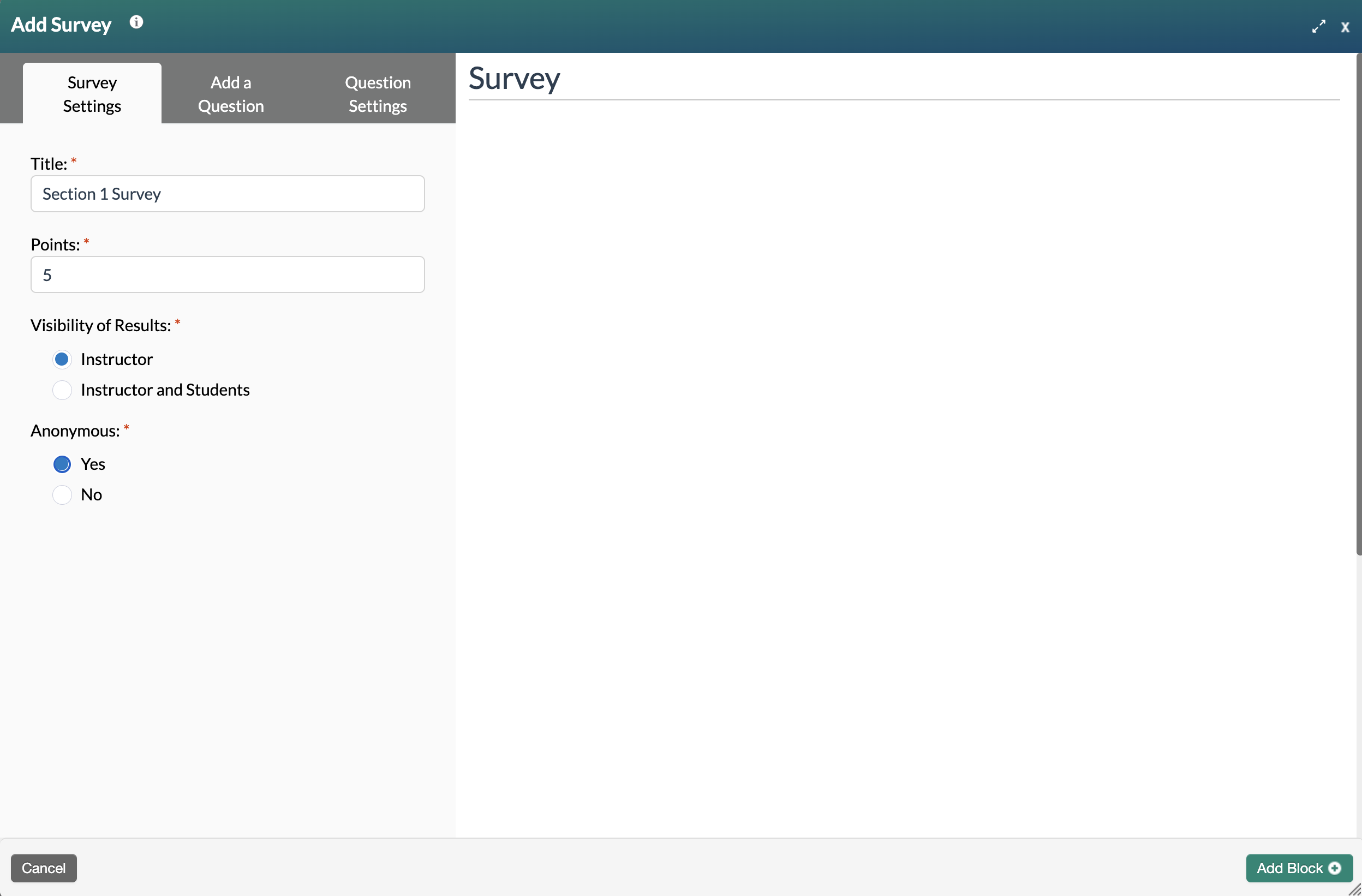Click the vertical scrollbar of survey panel
Viewport: 1362px width, 896px height.
tap(1359, 304)
